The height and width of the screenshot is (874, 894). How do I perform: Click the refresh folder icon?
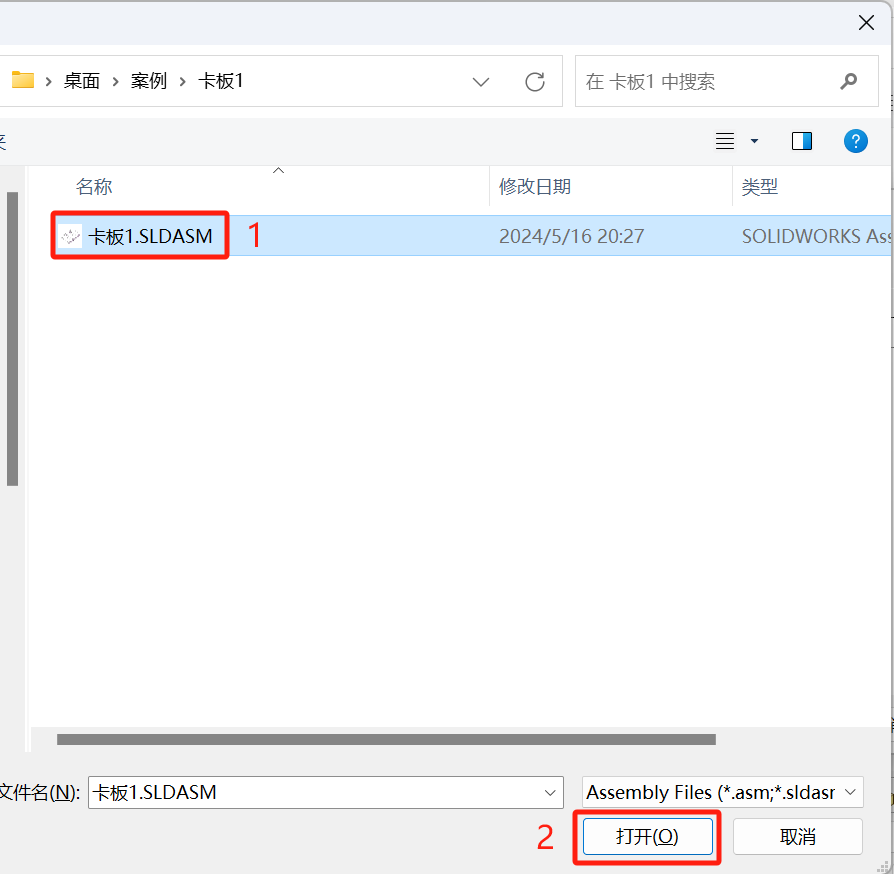tap(535, 82)
